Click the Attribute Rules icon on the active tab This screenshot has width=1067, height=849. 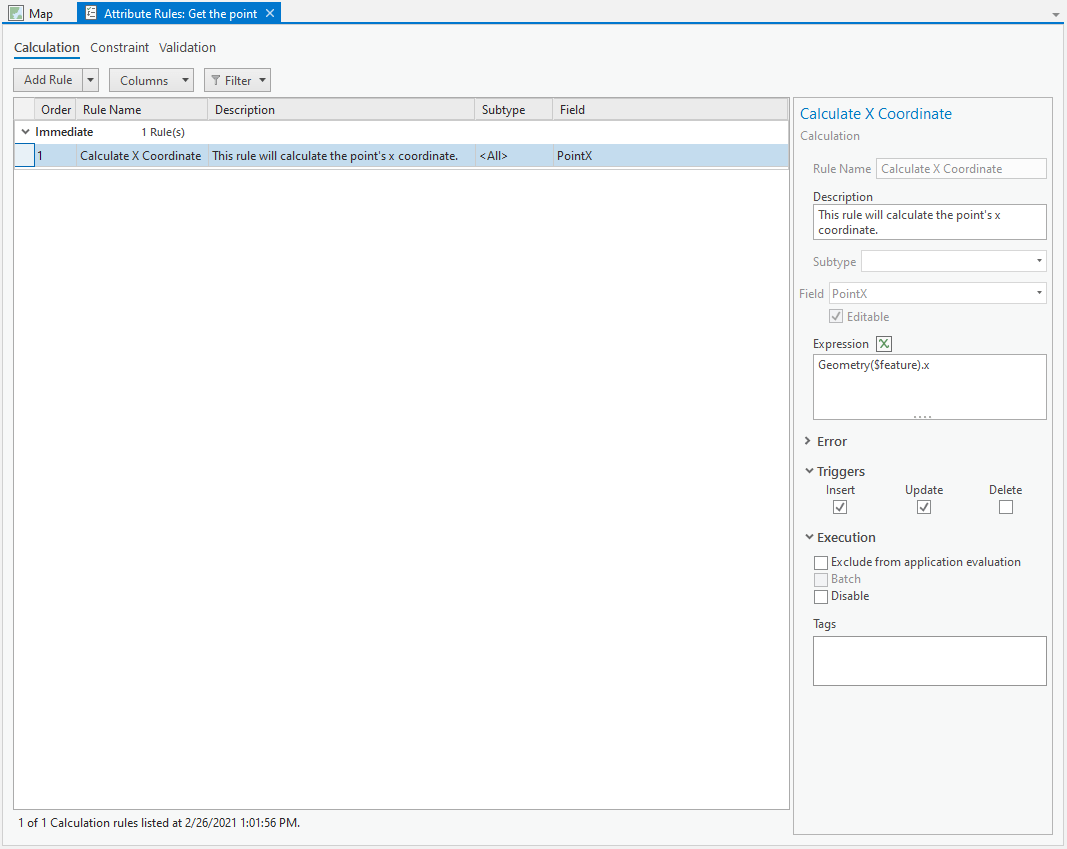coord(92,13)
